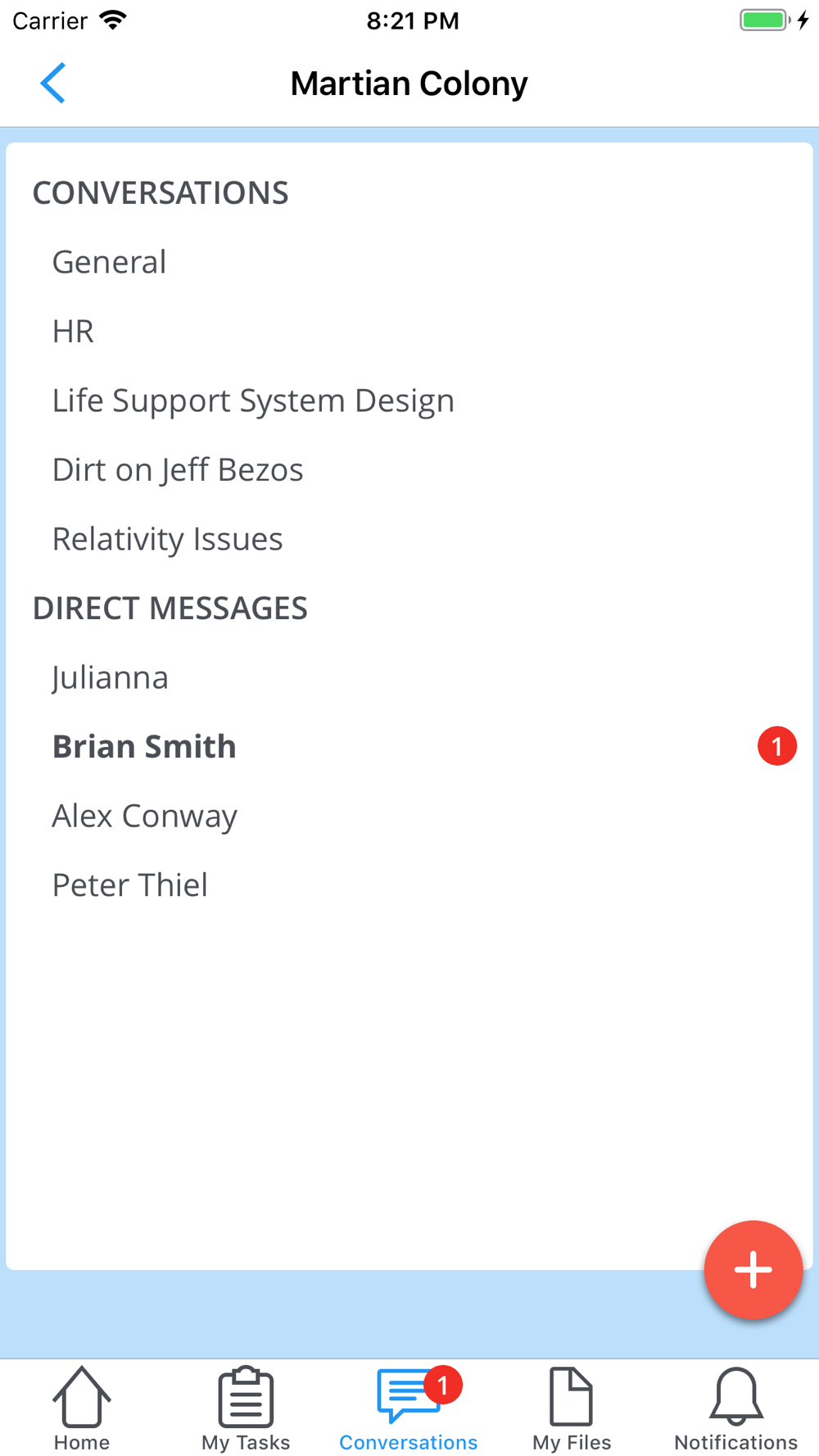Tap the blue back arrow
This screenshot has height=1456, width=819.
(53, 84)
